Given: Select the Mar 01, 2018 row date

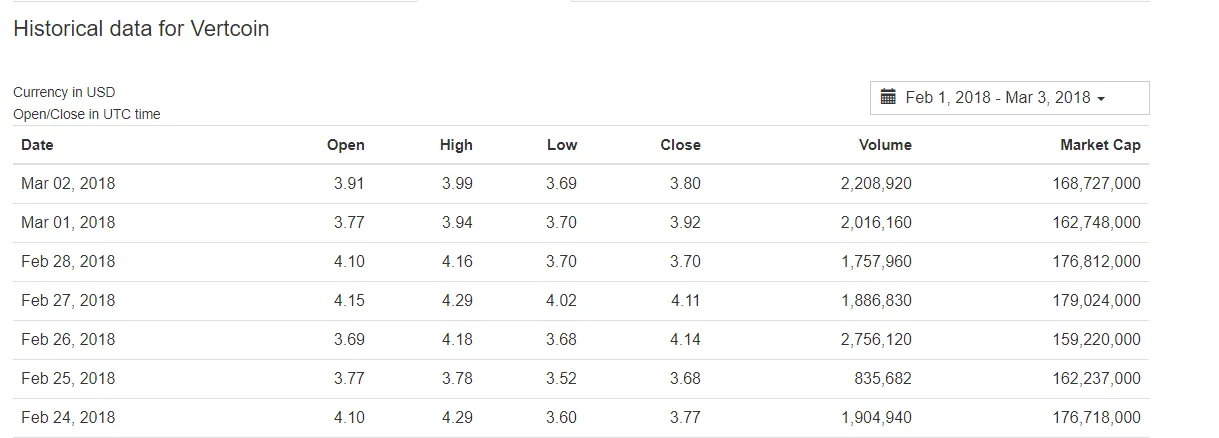Looking at the screenshot, I should (x=68, y=223).
